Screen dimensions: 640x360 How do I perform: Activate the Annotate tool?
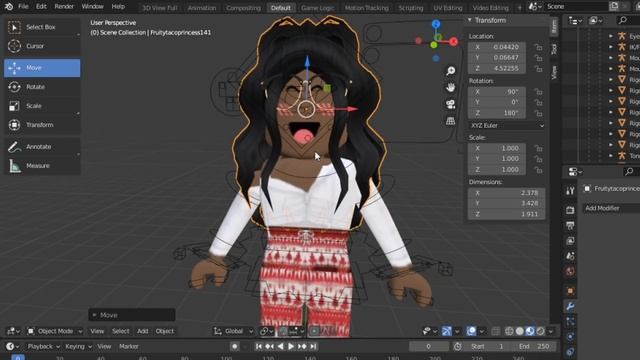point(42,147)
